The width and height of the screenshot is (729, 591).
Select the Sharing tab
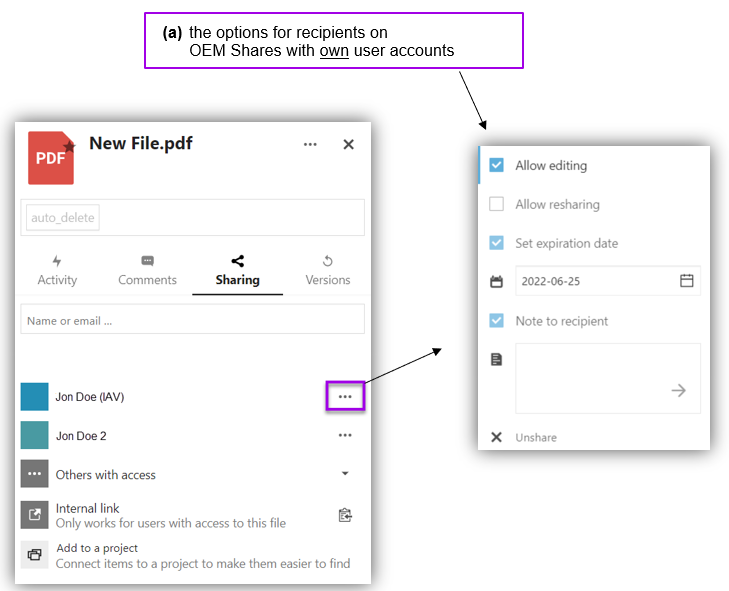(237, 271)
